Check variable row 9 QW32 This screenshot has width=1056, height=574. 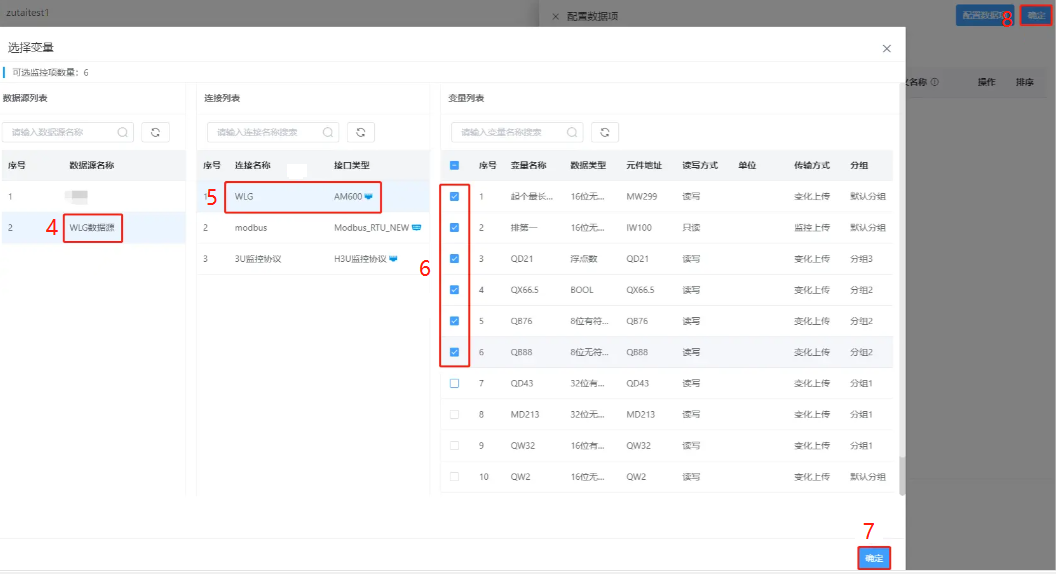(x=455, y=445)
